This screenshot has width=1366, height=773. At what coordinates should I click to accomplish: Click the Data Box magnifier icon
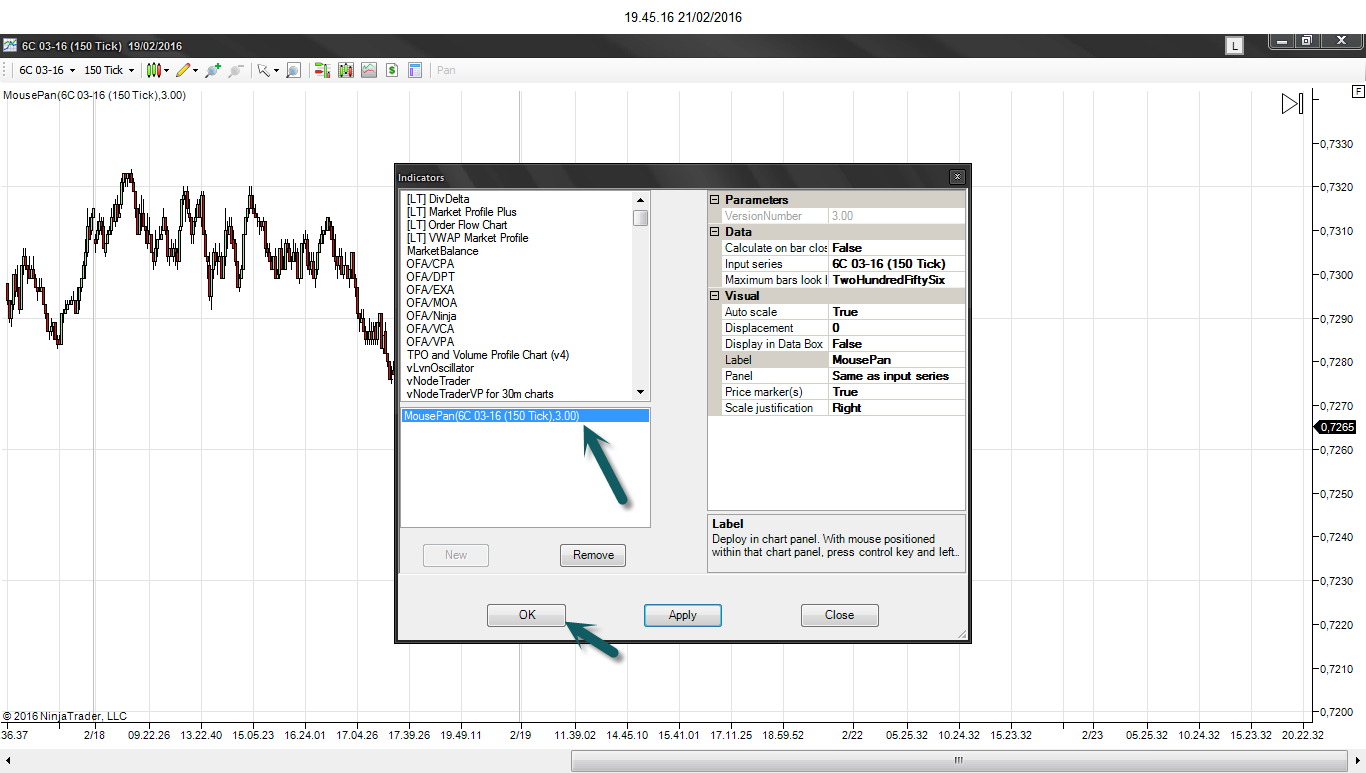(293, 70)
